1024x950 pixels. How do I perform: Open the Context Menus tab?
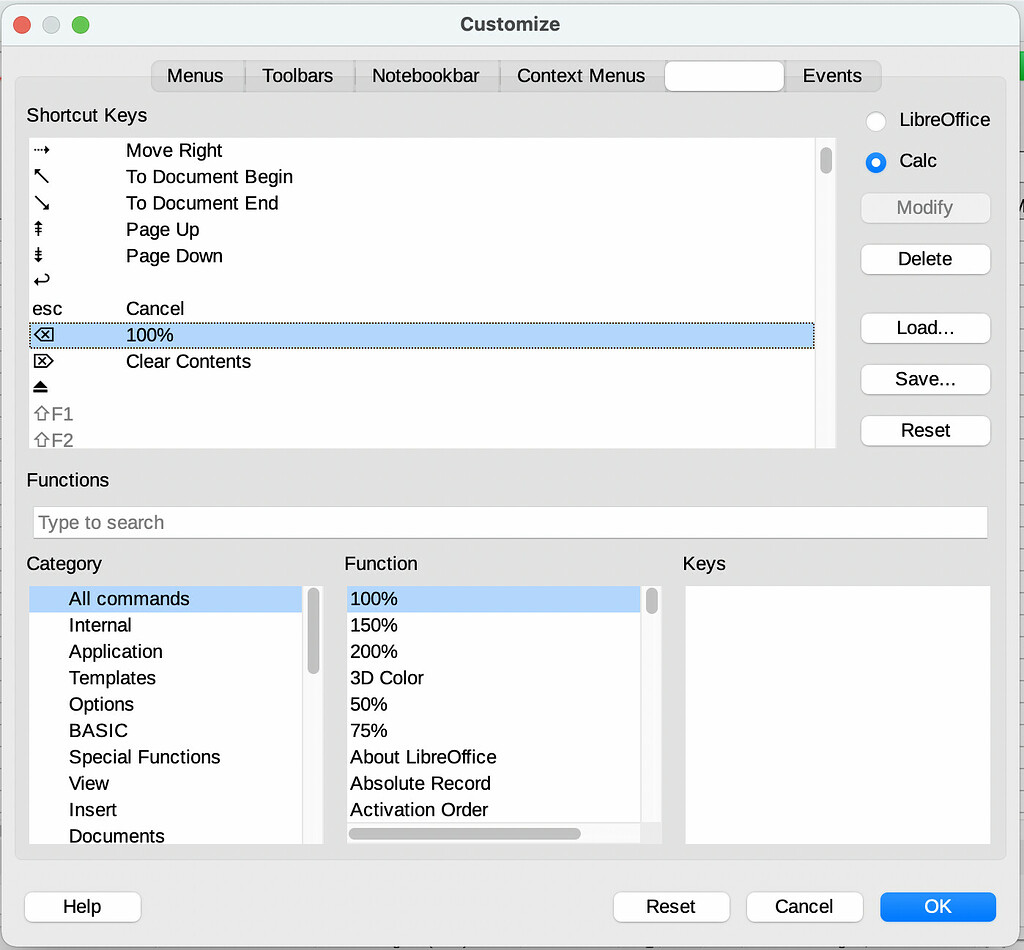[x=581, y=75]
